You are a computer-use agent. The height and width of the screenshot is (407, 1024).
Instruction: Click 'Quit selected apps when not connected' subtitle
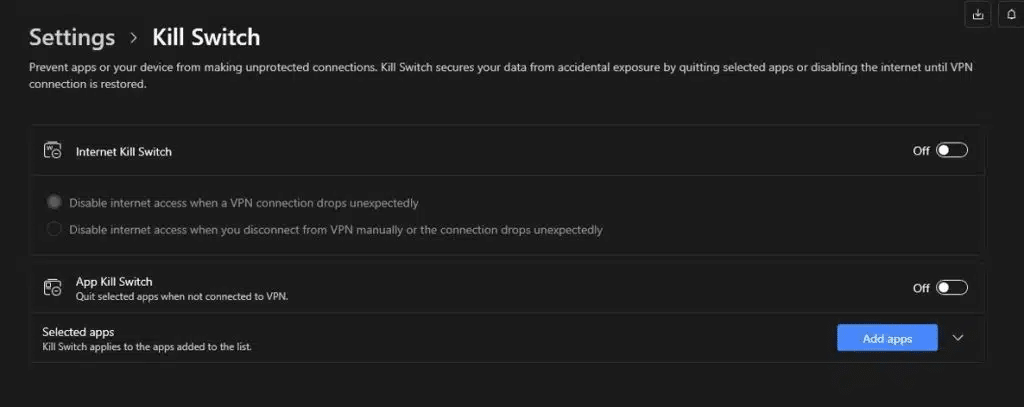point(182,297)
